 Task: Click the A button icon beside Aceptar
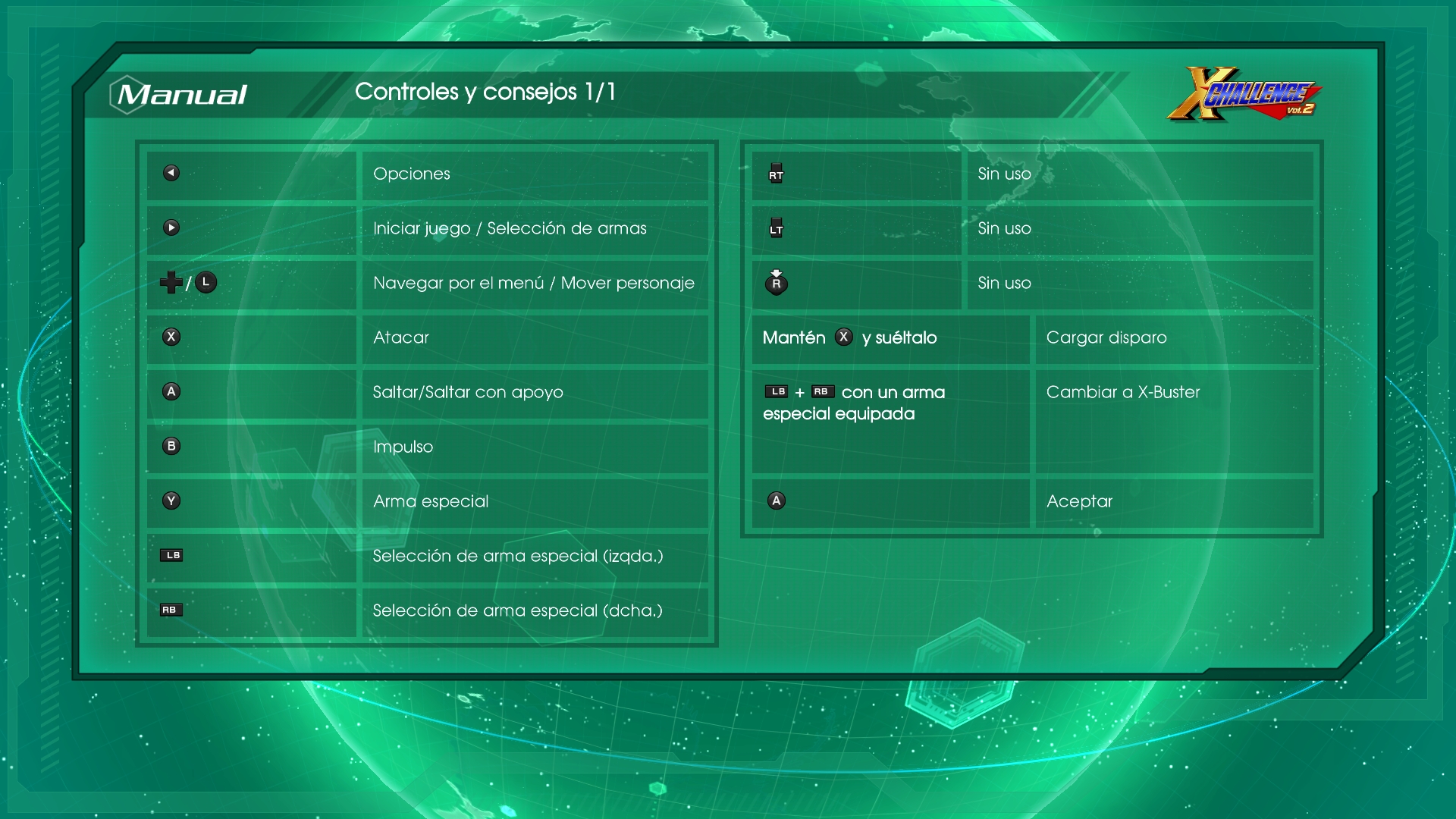[x=776, y=500]
